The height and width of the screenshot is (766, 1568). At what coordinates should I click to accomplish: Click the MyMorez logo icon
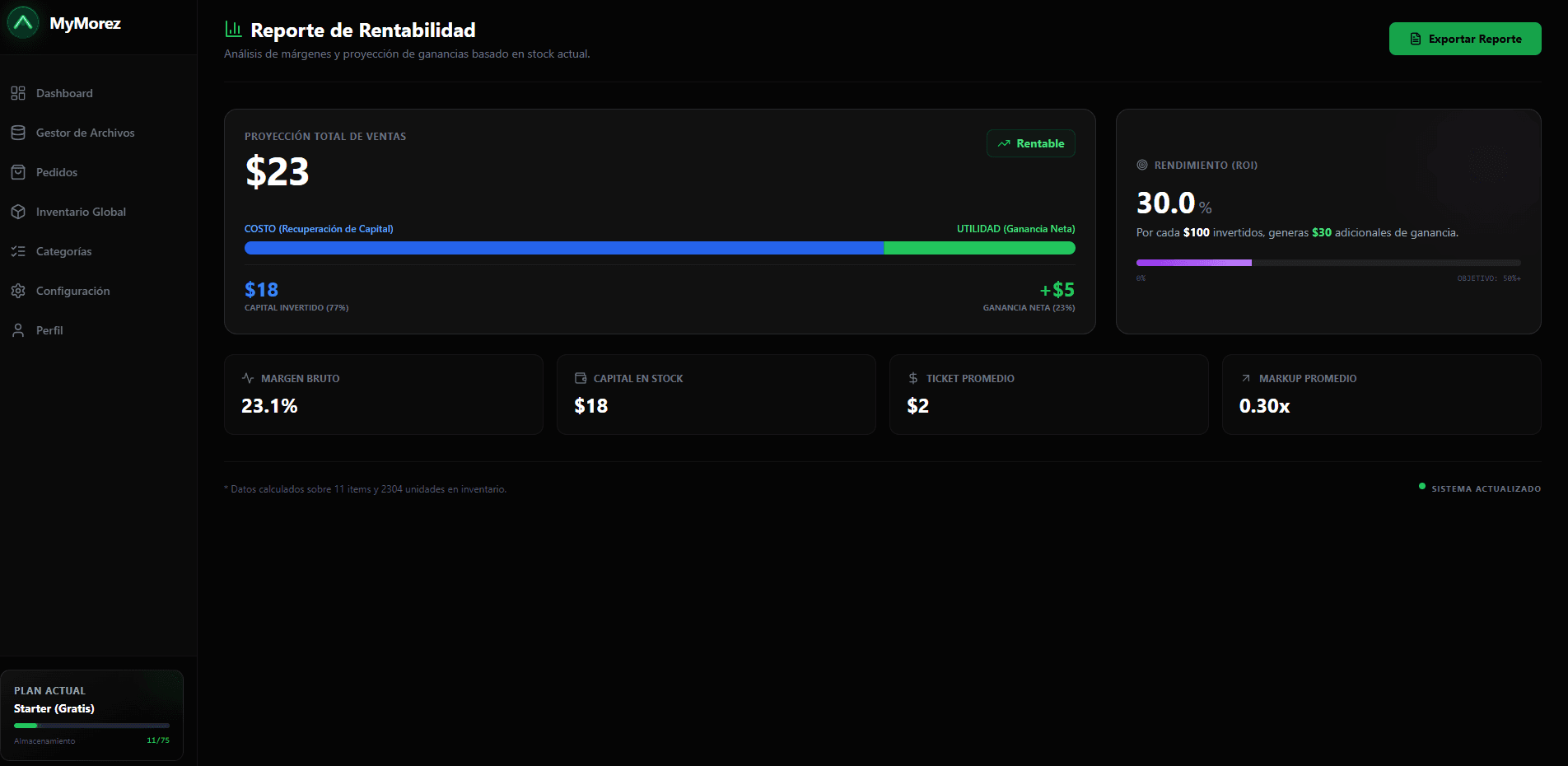(x=23, y=23)
